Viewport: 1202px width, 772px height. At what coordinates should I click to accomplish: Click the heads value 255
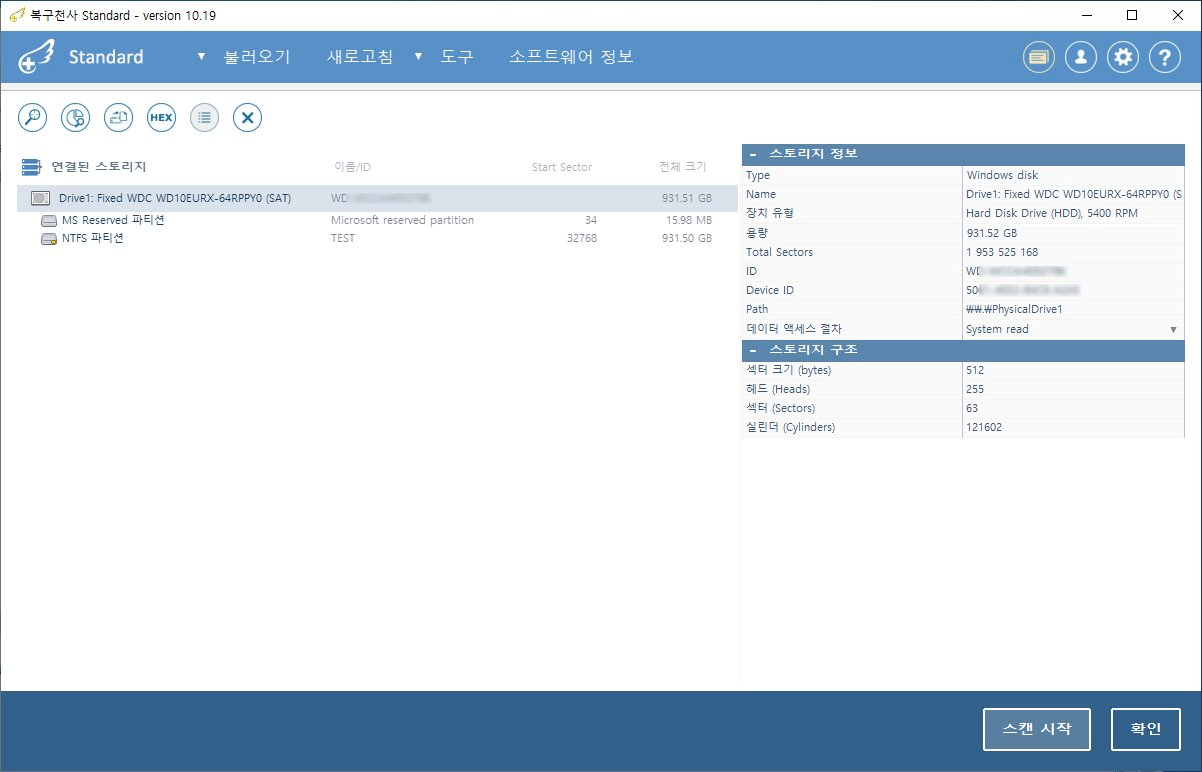coord(975,389)
